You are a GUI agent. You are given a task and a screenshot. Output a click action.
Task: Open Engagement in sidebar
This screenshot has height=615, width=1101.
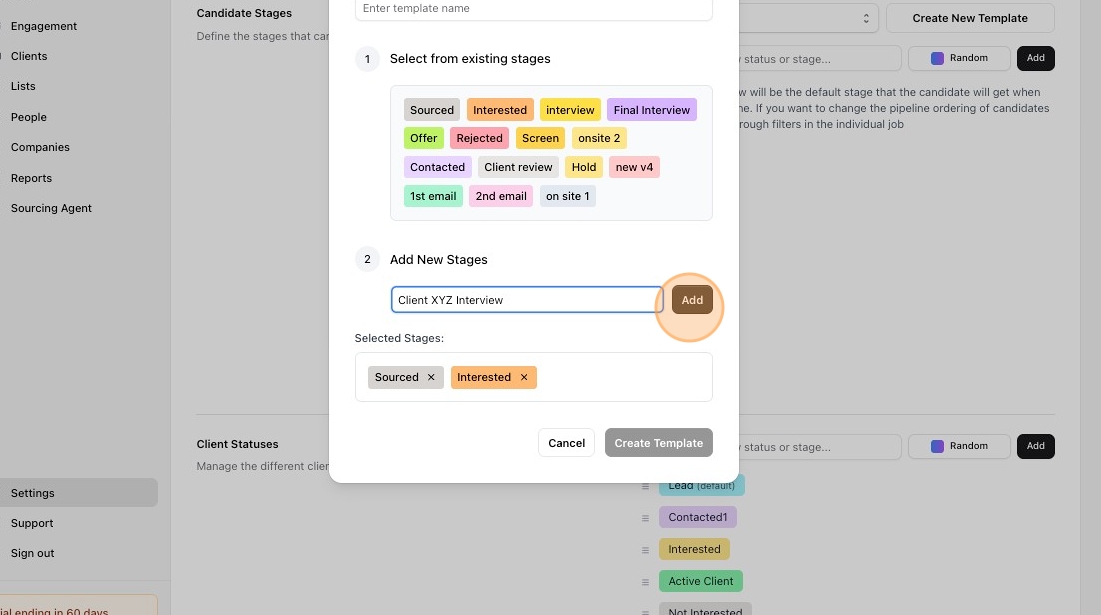point(44,26)
